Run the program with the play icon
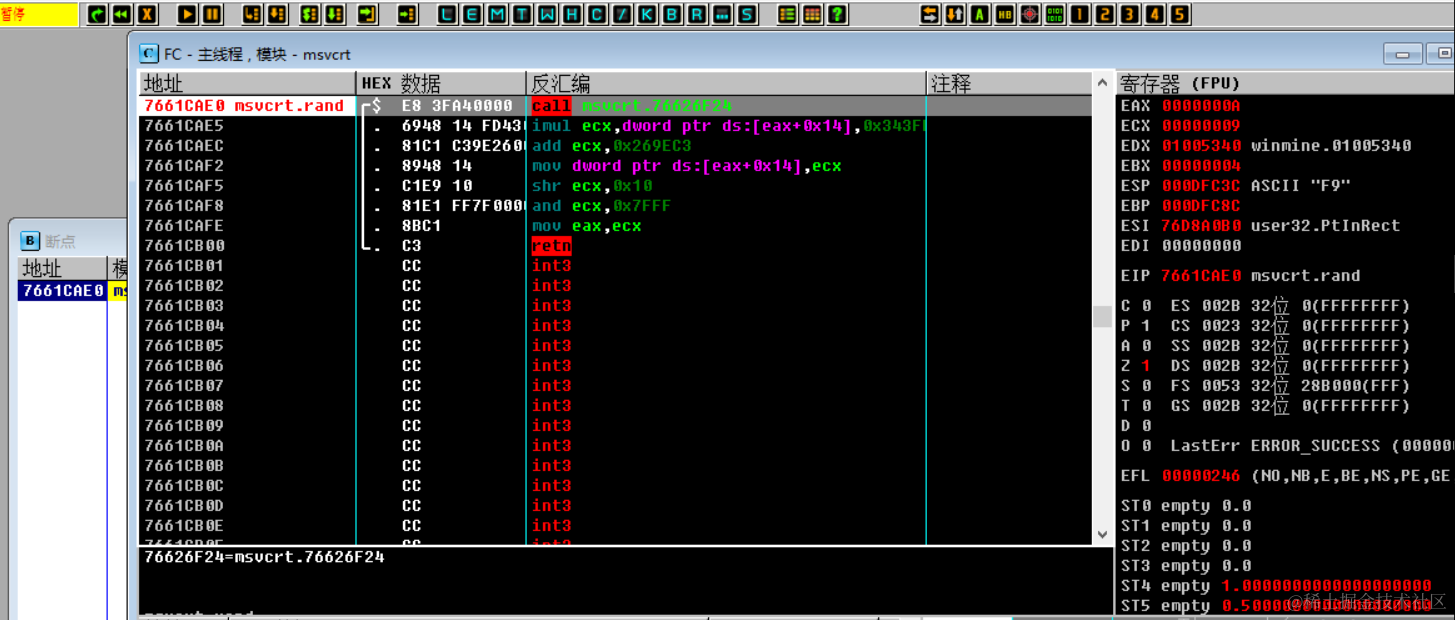 [x=187, y=14]
